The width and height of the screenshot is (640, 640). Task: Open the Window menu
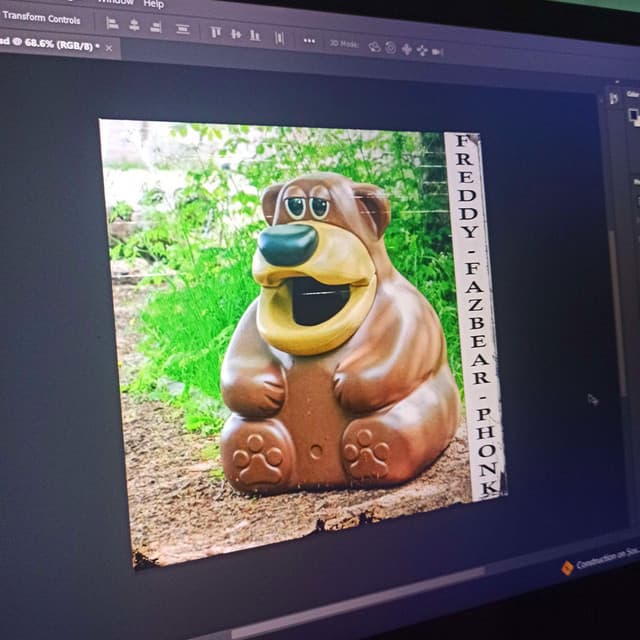[116, 2]
